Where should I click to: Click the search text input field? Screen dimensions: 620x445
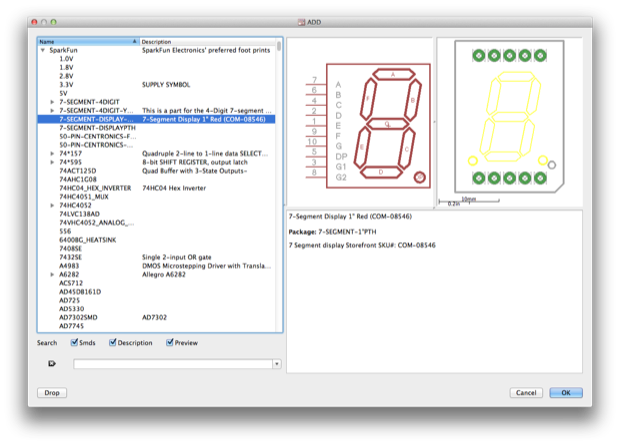click(173, 364)
